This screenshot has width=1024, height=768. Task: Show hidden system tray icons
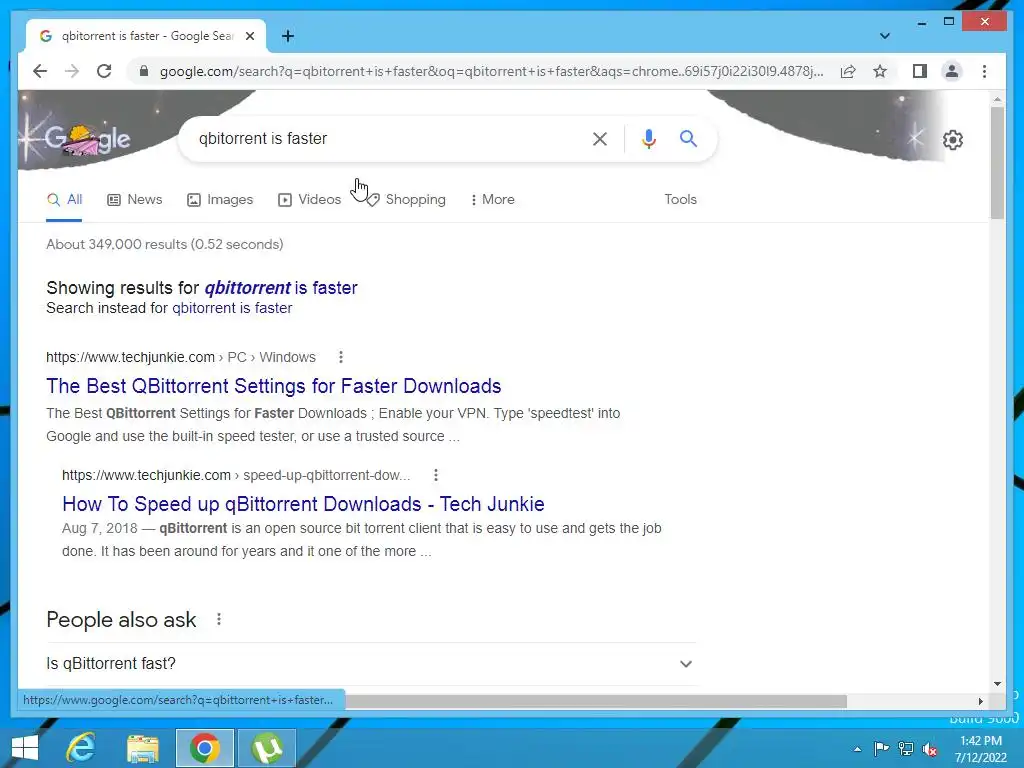[857, 749]
